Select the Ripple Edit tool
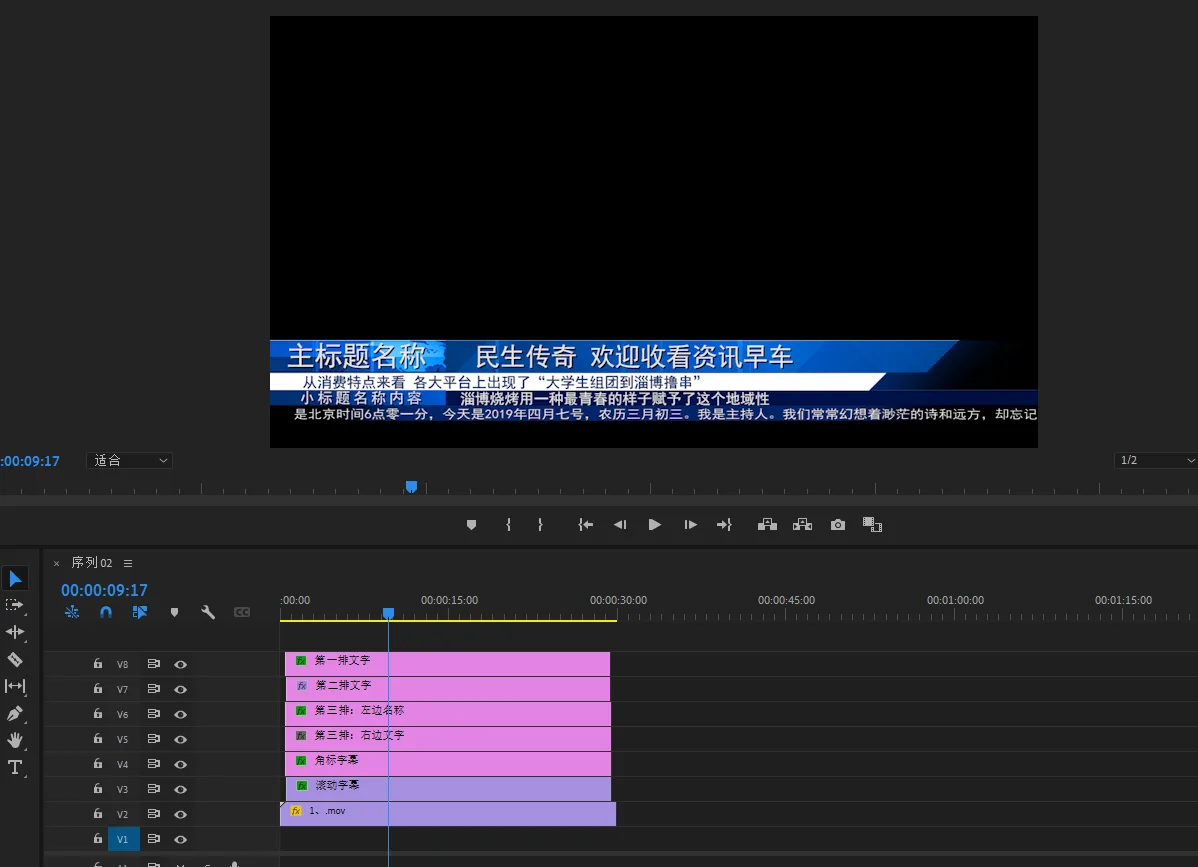The width and height of the screenshot is (1198, 867). coord(15,632)
